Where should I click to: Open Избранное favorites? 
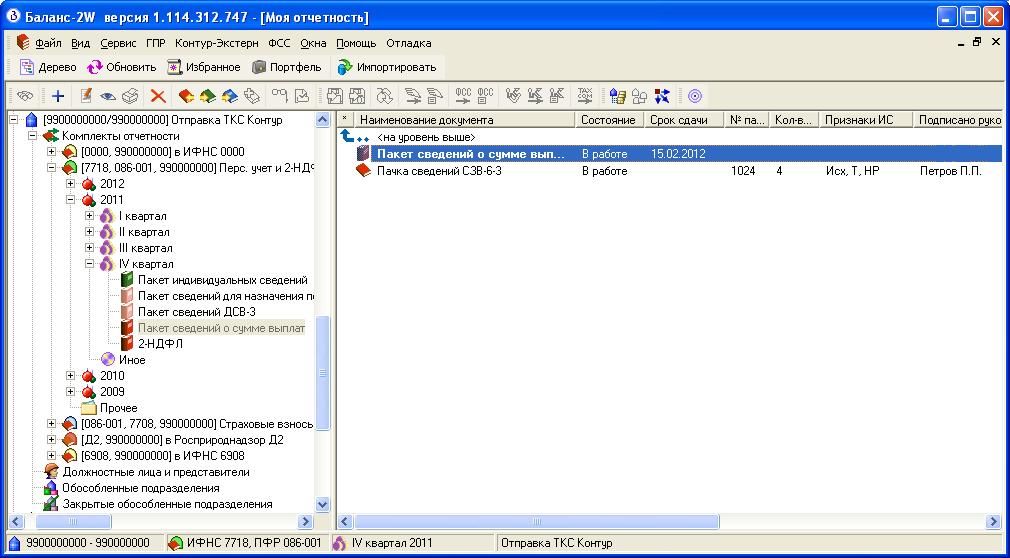click(203, 67)
